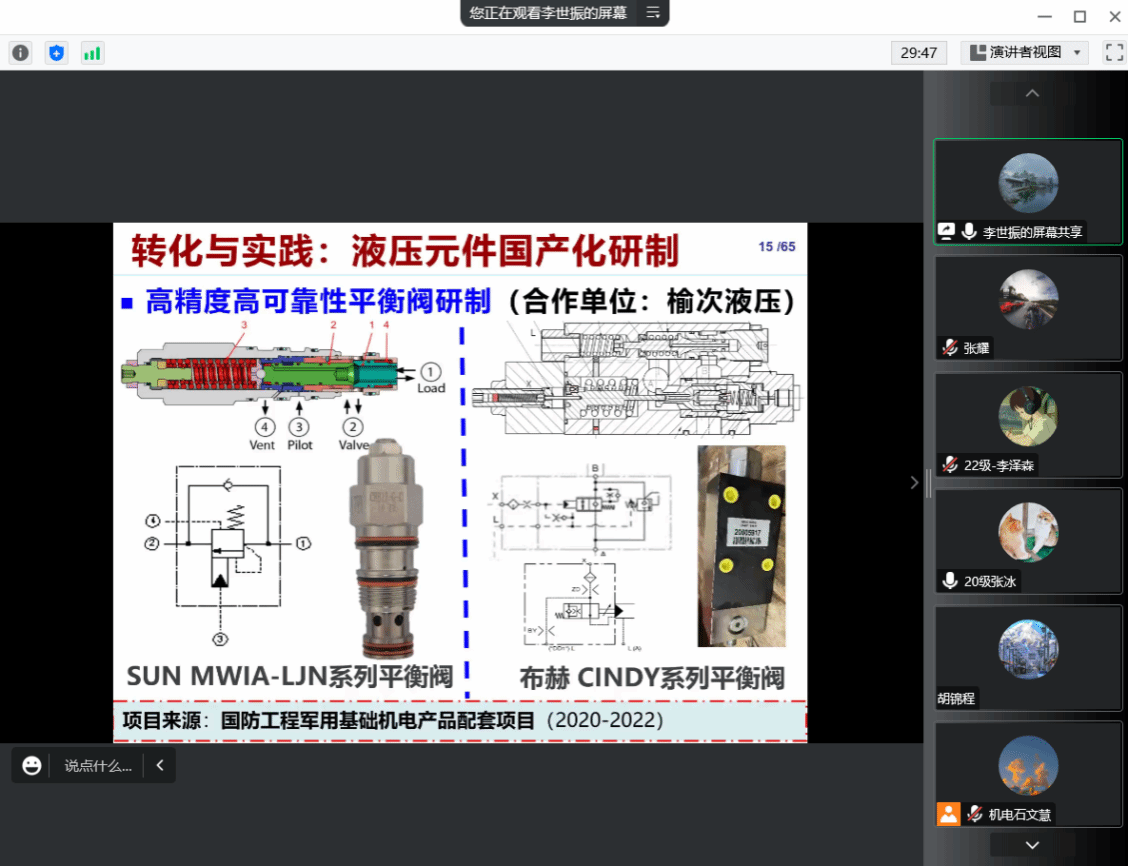Click microphone icon on 李世振 tile
Image resolution: width=1128 pixels, height=866 pixels.
click(969, 231)
